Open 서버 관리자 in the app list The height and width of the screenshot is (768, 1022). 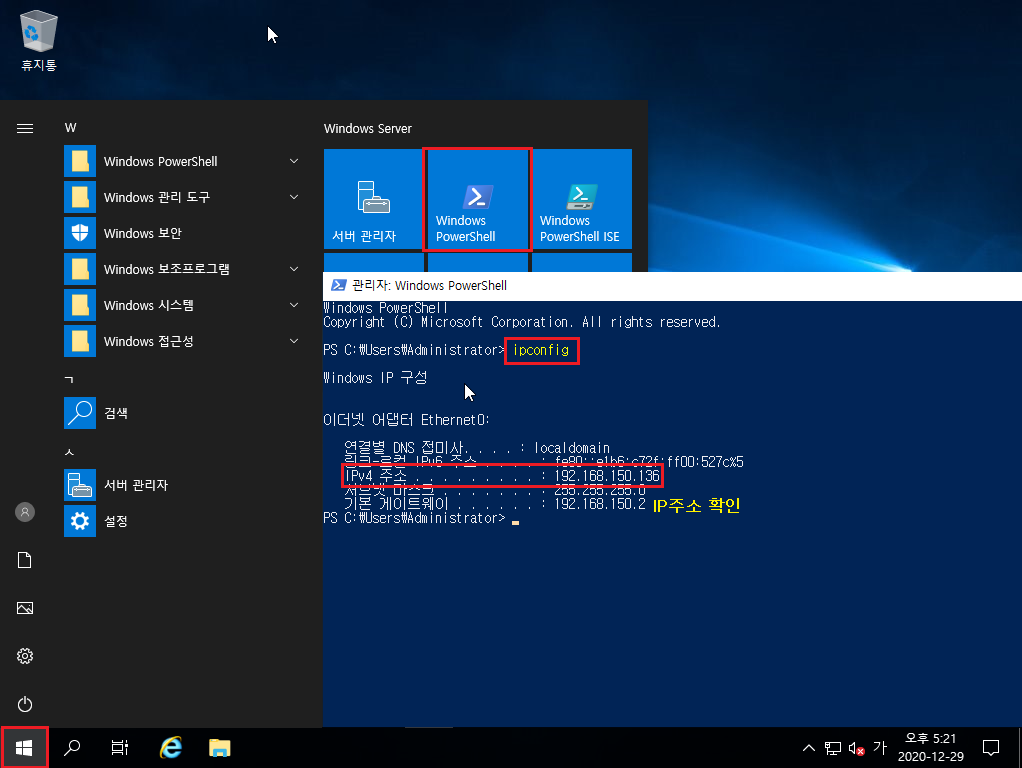pos(184,485)
